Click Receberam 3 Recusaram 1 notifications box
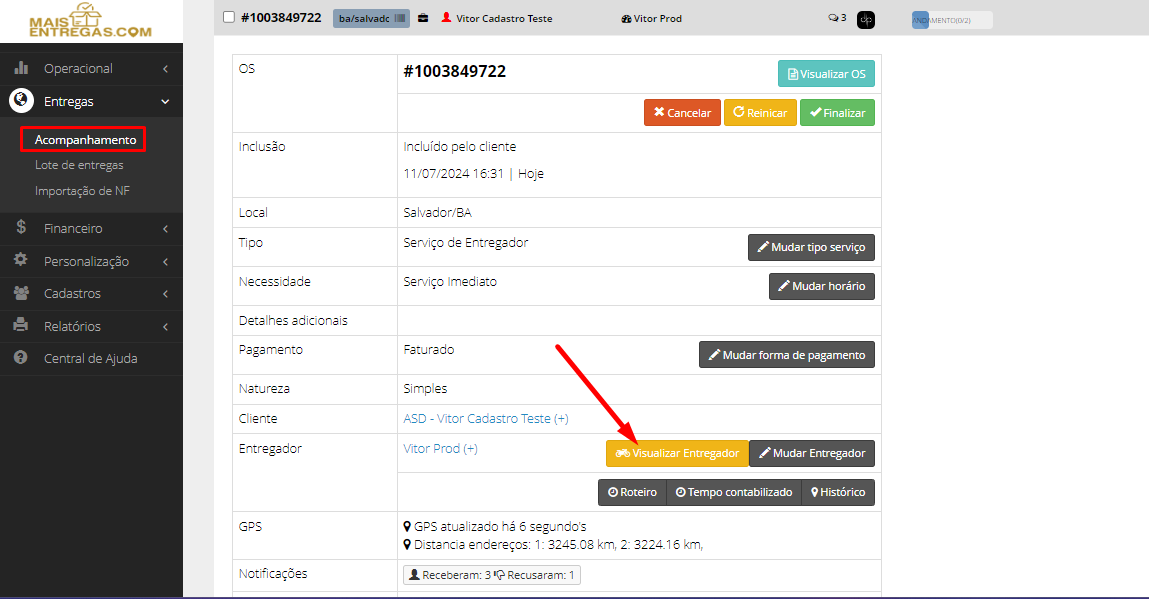 (492, 575)
